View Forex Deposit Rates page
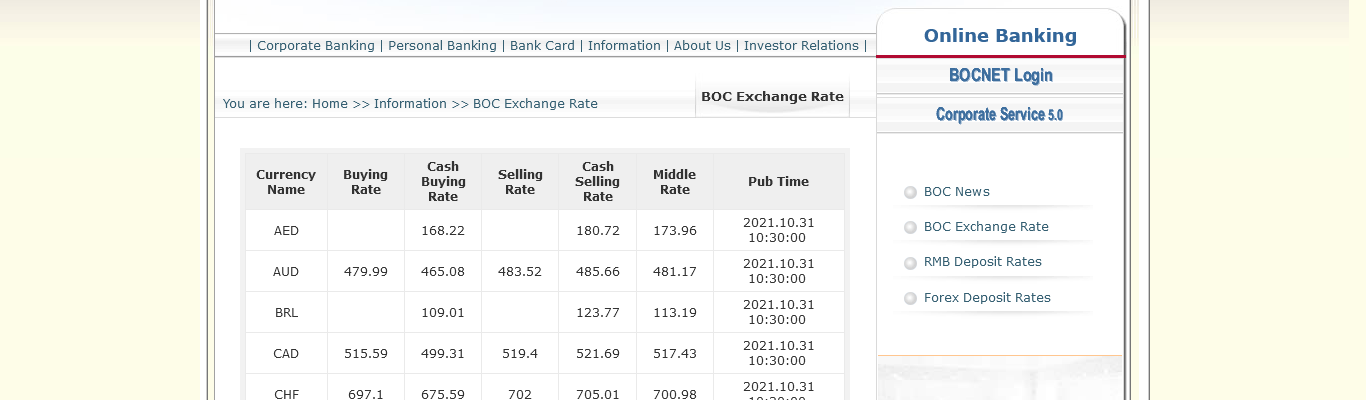Image resolution: width=1366 pixels, height=400 pixels. (x=987, y=298)
